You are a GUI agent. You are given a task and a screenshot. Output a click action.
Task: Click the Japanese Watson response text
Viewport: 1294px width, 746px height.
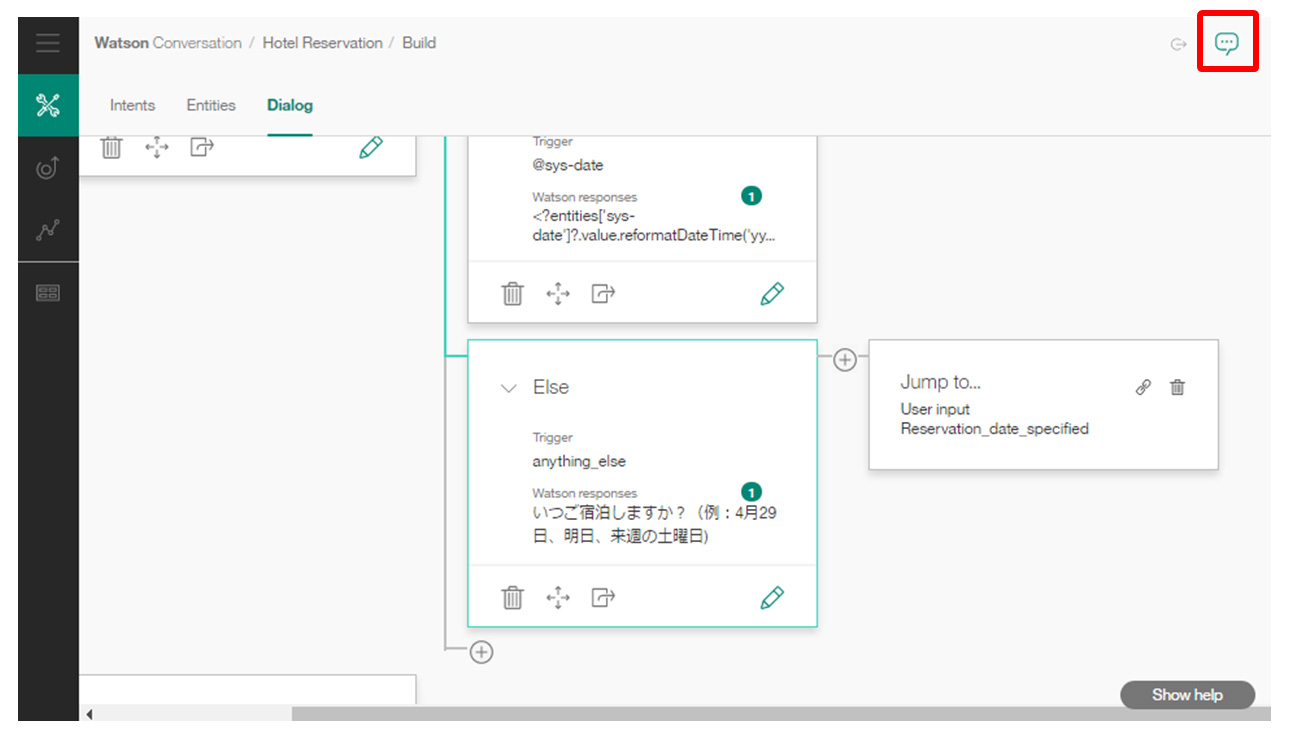tap(655, 525)
